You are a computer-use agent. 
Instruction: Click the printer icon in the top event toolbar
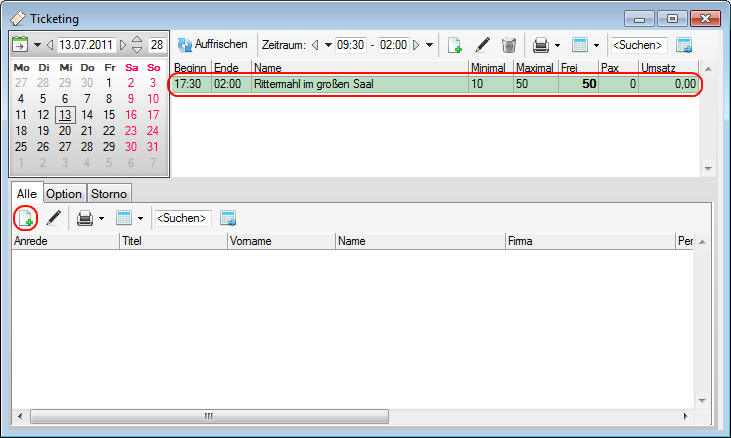[x=540, y=45]
